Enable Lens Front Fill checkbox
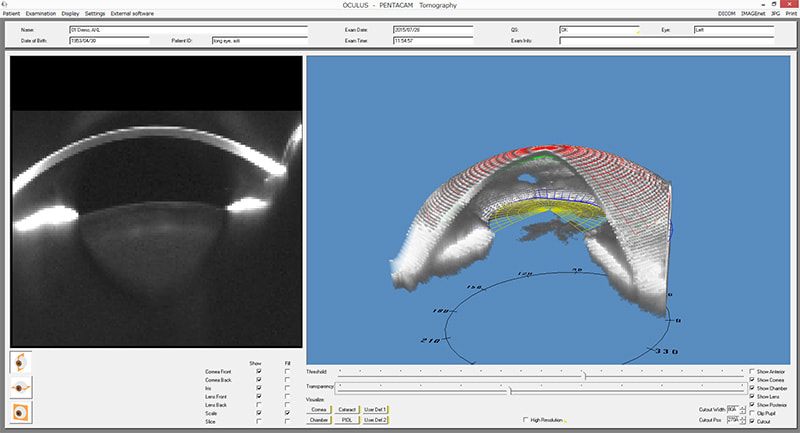 tap(287, 396)
